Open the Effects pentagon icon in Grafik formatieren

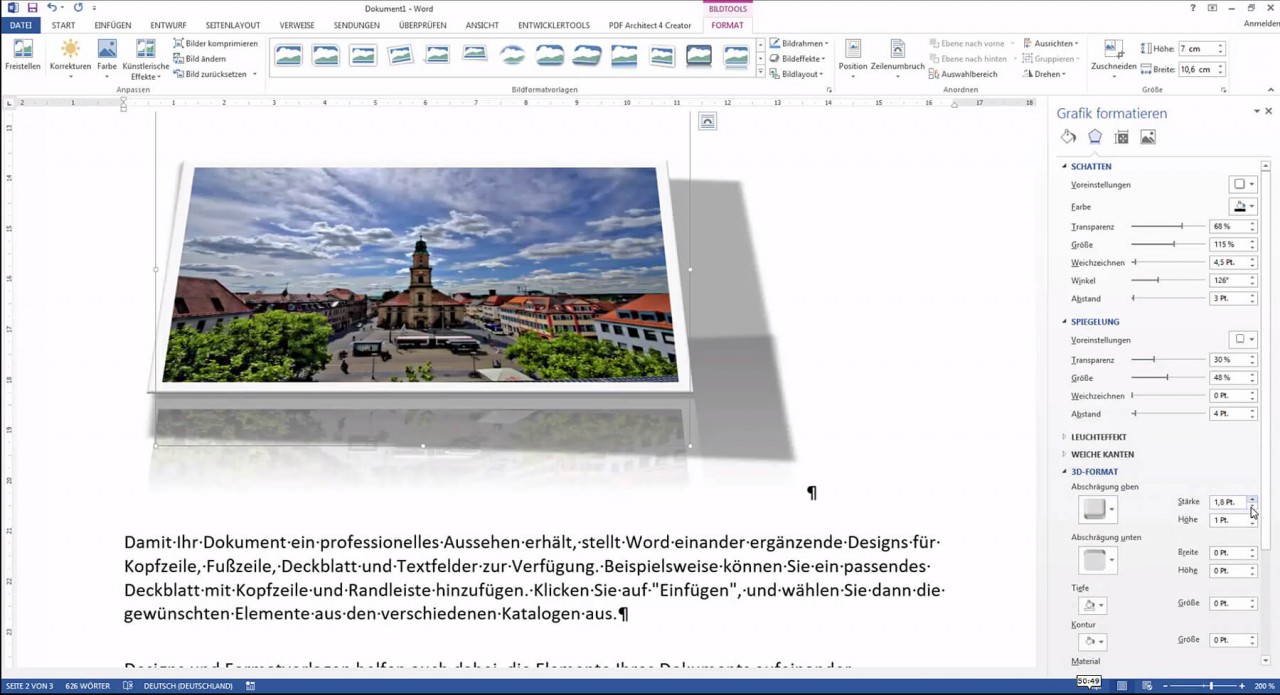point(1094,136)
